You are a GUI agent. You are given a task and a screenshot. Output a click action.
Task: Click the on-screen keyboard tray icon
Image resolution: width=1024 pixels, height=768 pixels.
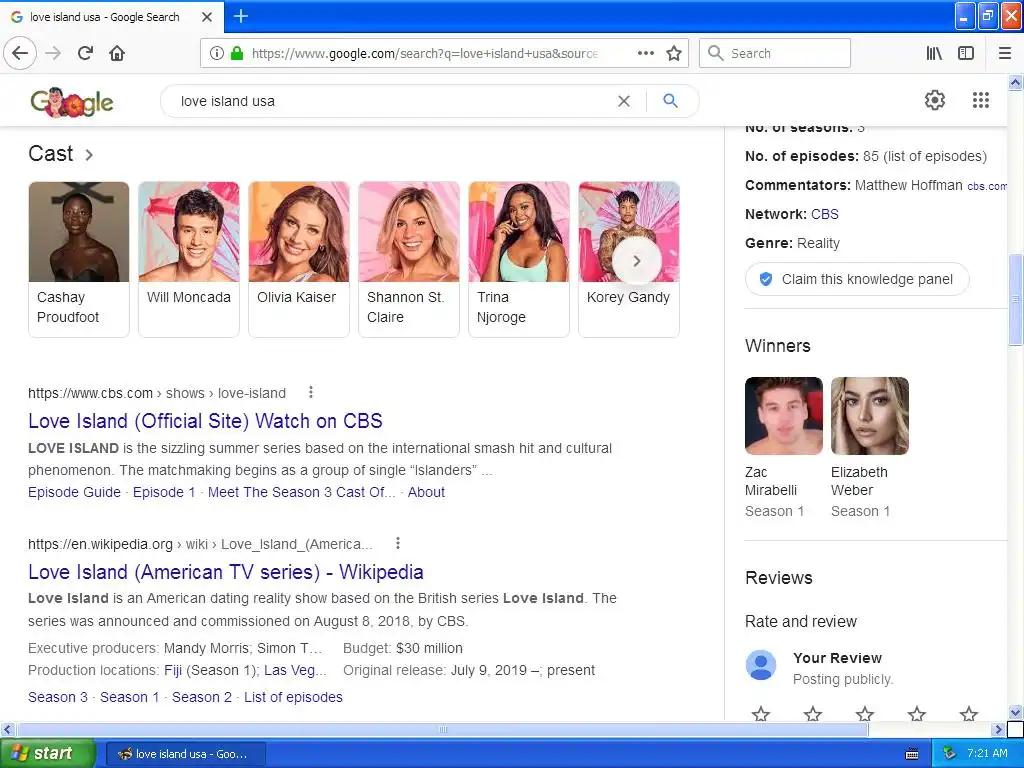(x=912, y=754)
